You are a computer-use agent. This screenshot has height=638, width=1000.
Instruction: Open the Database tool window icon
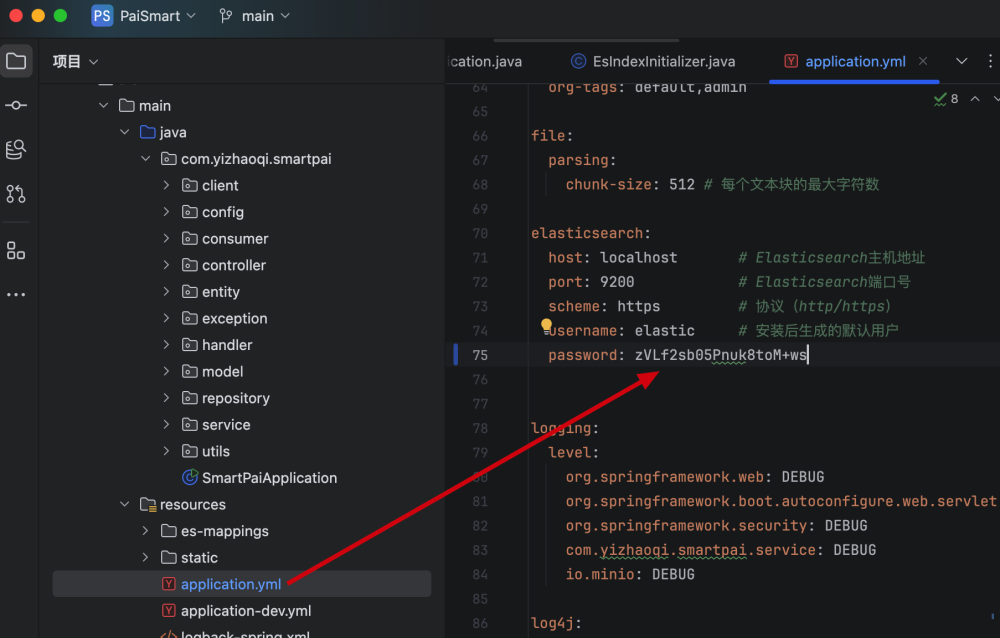16,149
